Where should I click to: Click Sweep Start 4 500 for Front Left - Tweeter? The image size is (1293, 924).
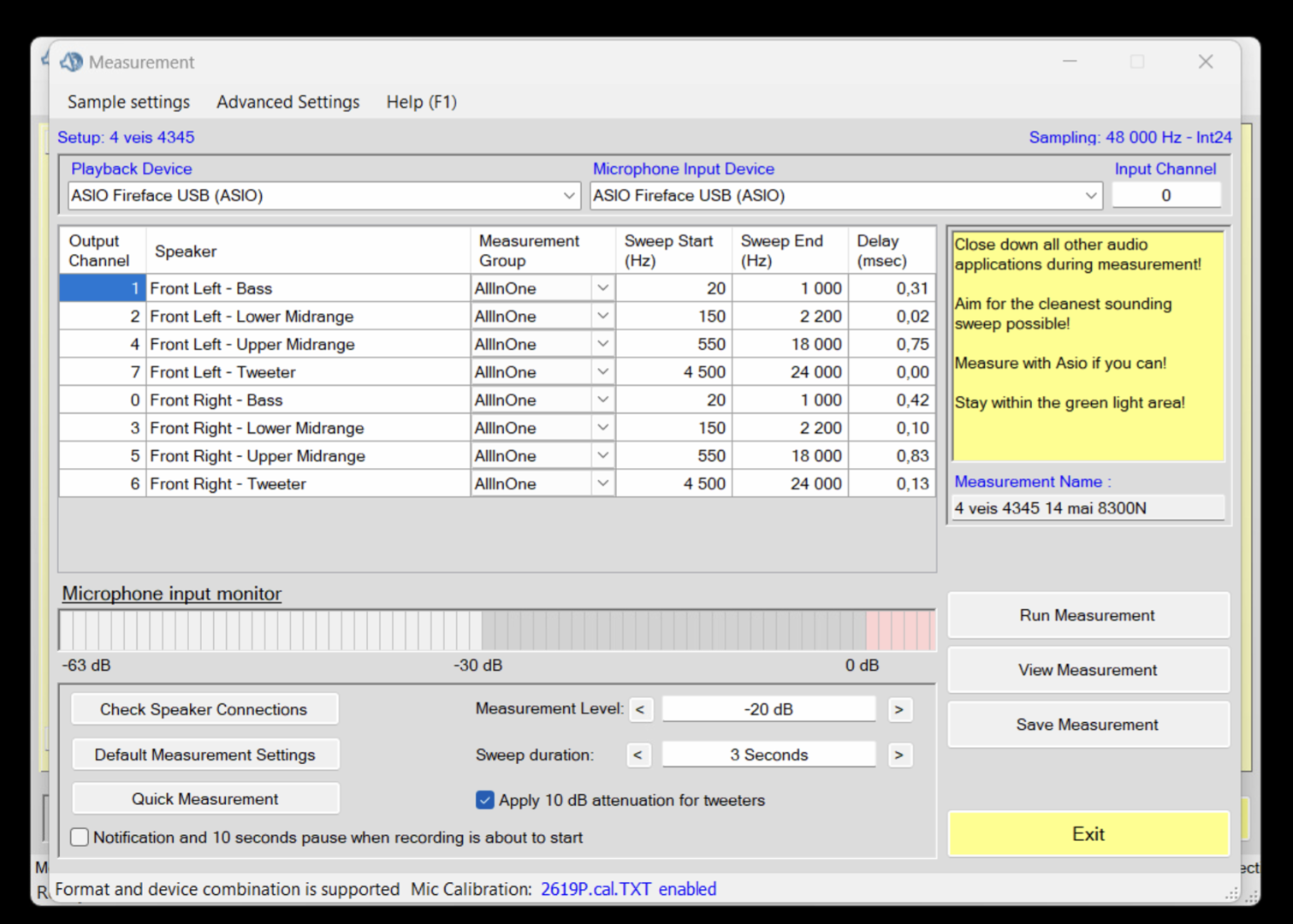(x=673, y=372)
